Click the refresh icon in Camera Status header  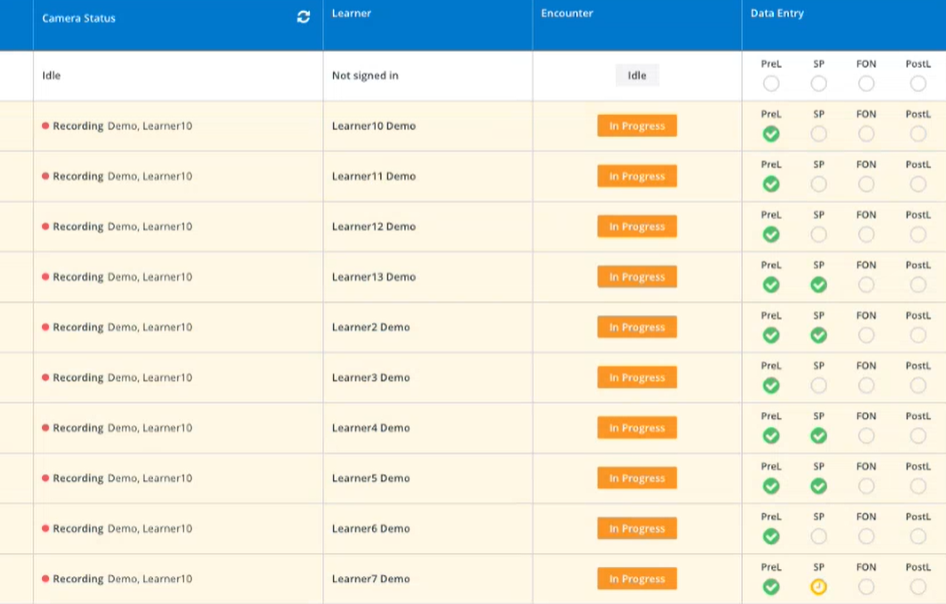(x=303, y=17)
